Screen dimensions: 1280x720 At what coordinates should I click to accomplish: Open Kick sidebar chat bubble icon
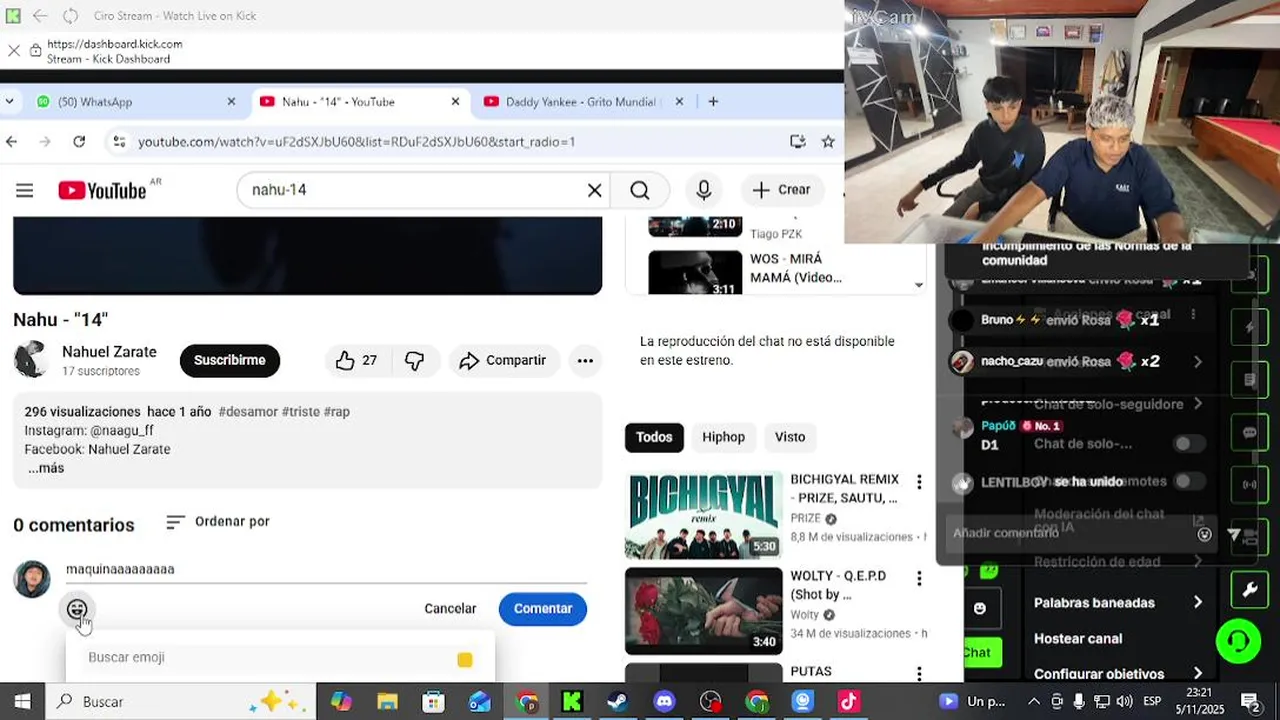[x=1249, y=433]
